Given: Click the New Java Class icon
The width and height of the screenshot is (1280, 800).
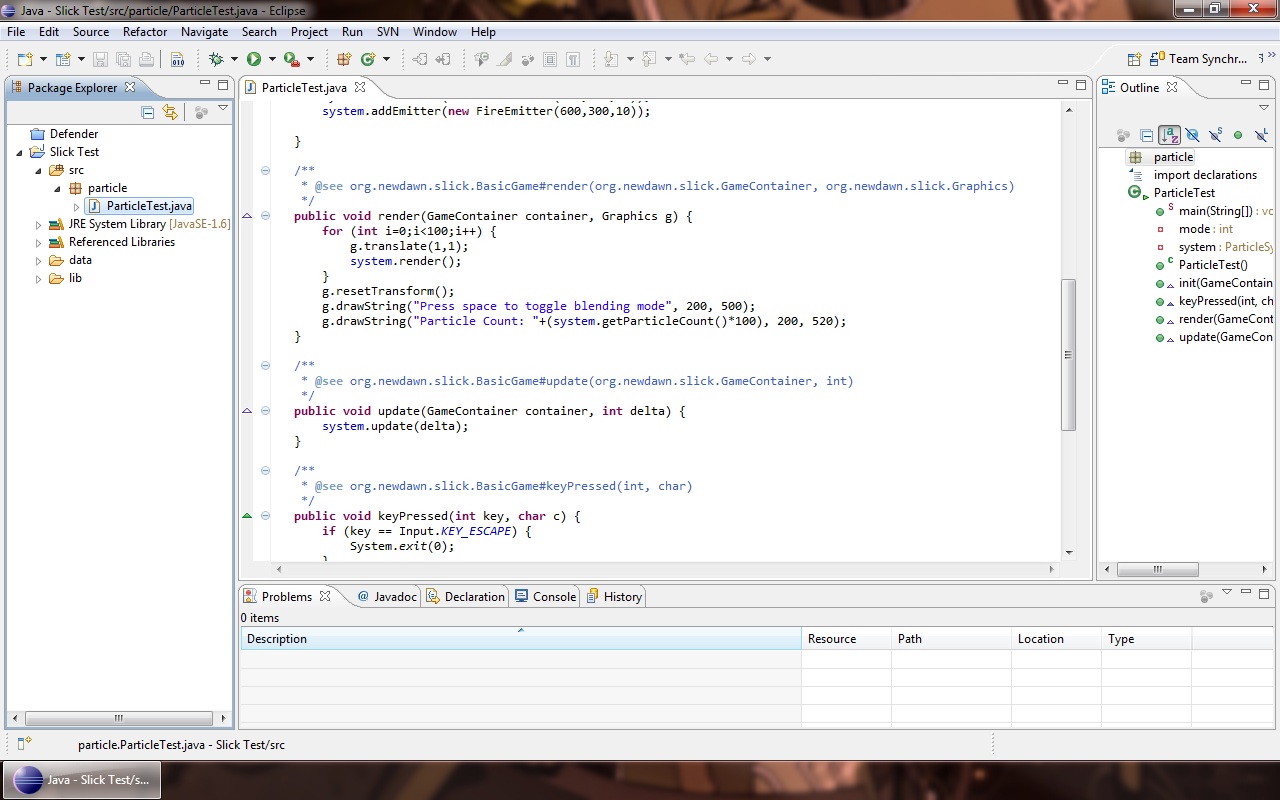Looking at the screenshot, I should point(368,59).
